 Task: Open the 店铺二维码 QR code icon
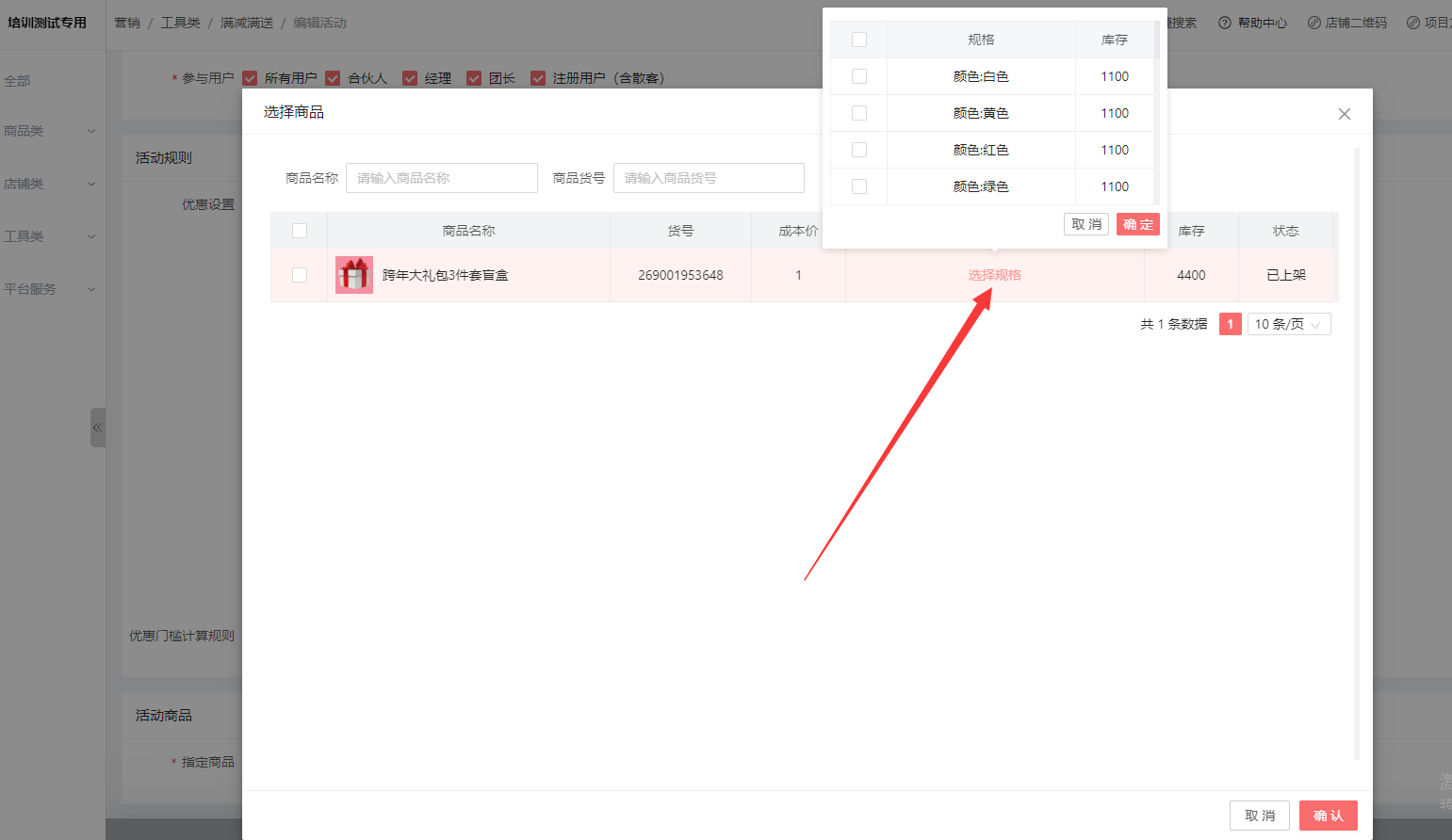tap(1313, 23)
